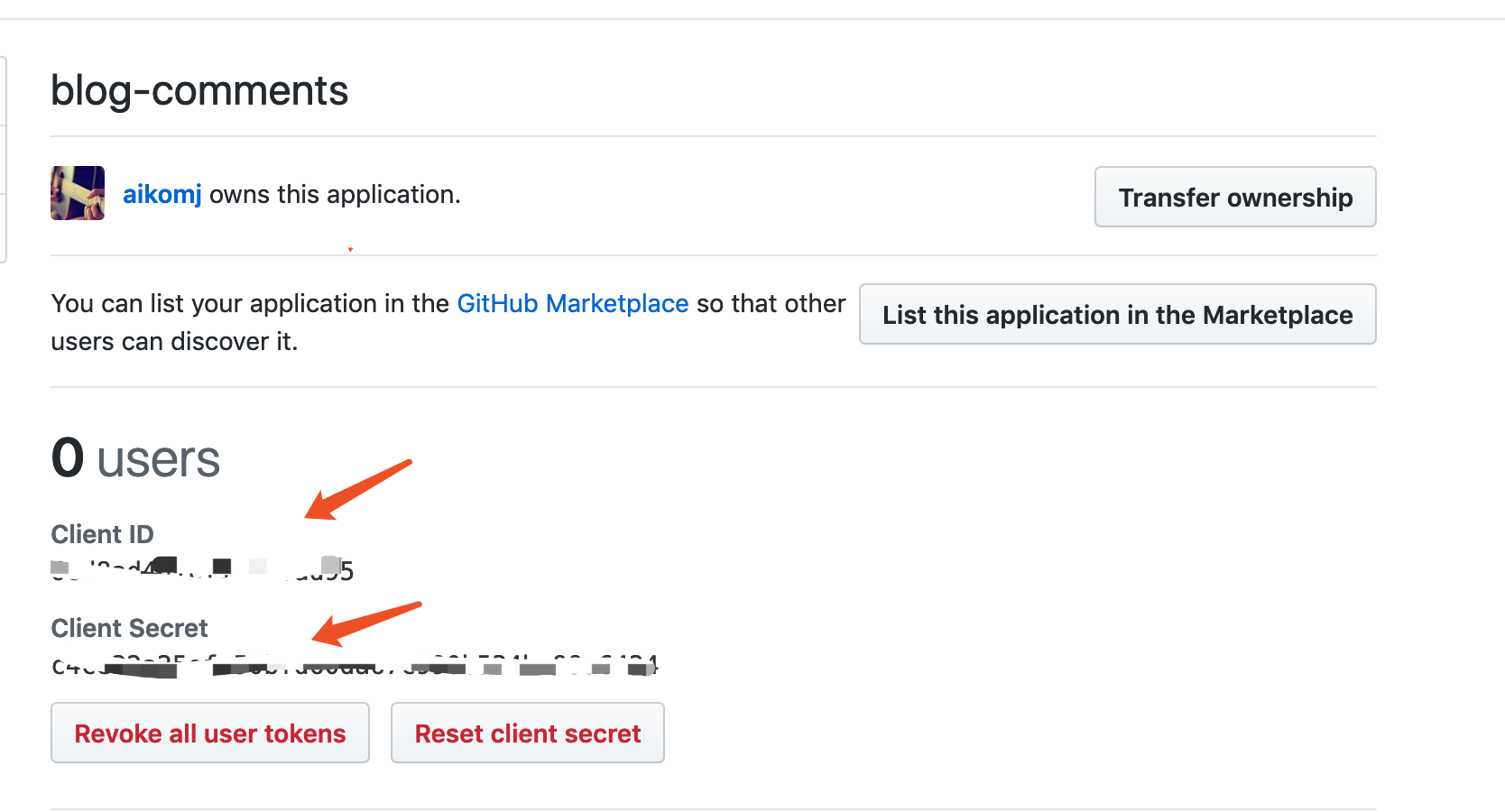Visit the aikomj user profile link
The width and height of the screenshot is (1505, 812).
point(162,195)
